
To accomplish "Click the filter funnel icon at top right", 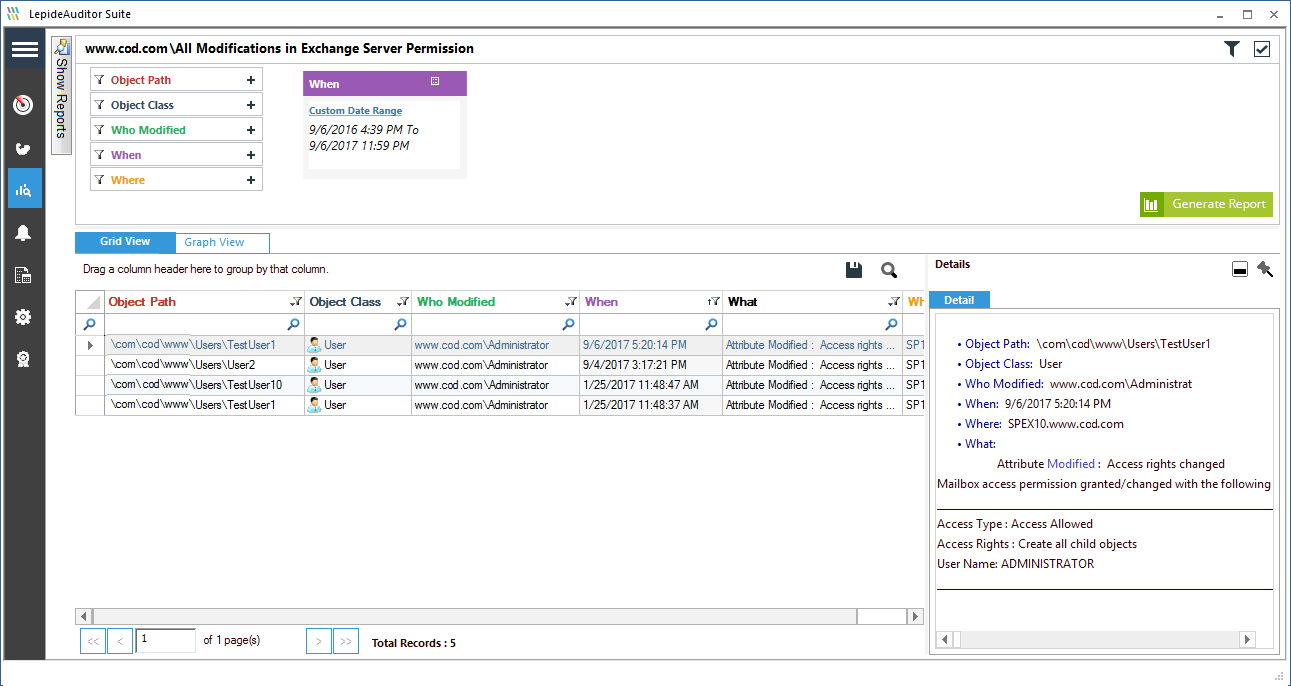I will [x=1232, y=49].
